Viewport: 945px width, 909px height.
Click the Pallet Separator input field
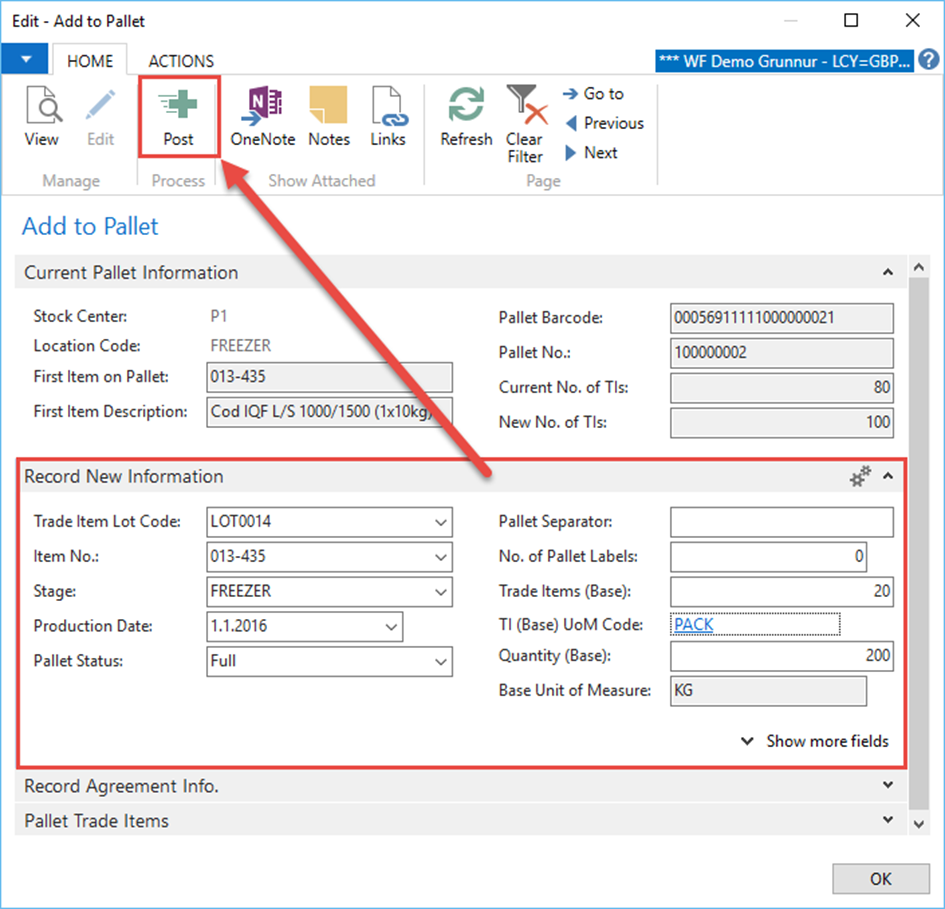(781, 522)
